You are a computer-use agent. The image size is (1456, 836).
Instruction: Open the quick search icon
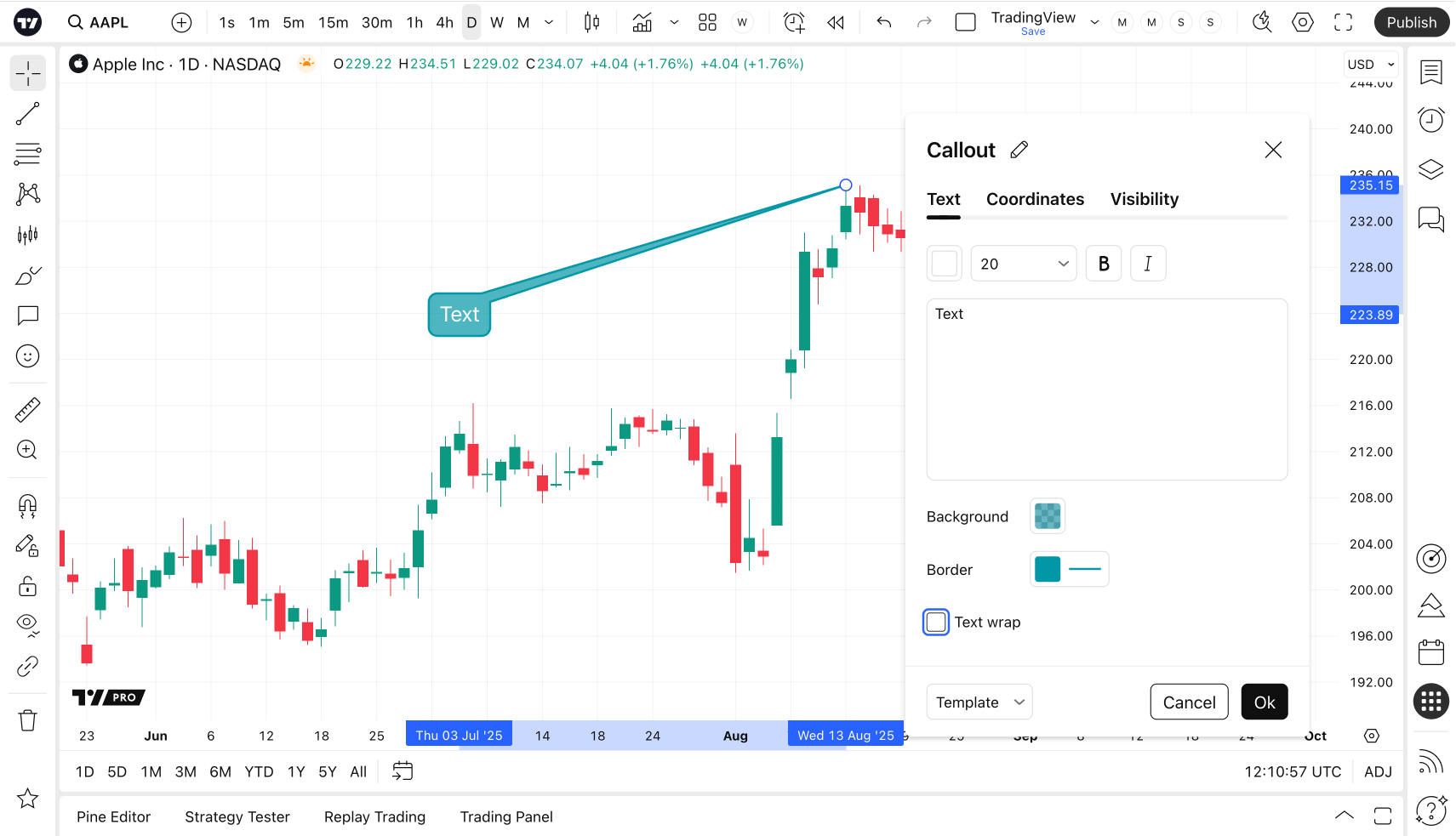click(1262, 22)
